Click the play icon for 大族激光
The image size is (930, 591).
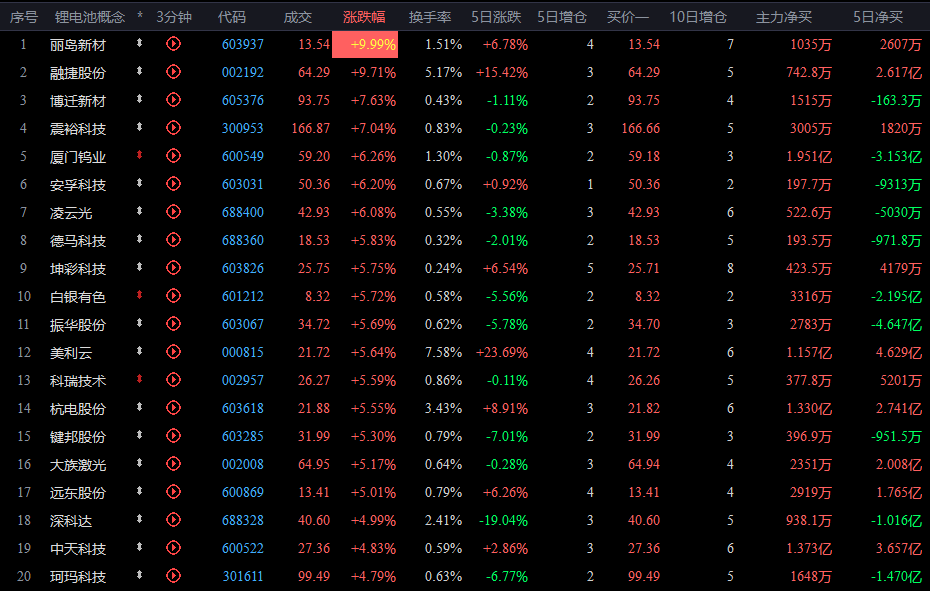(x=173, y=464)
